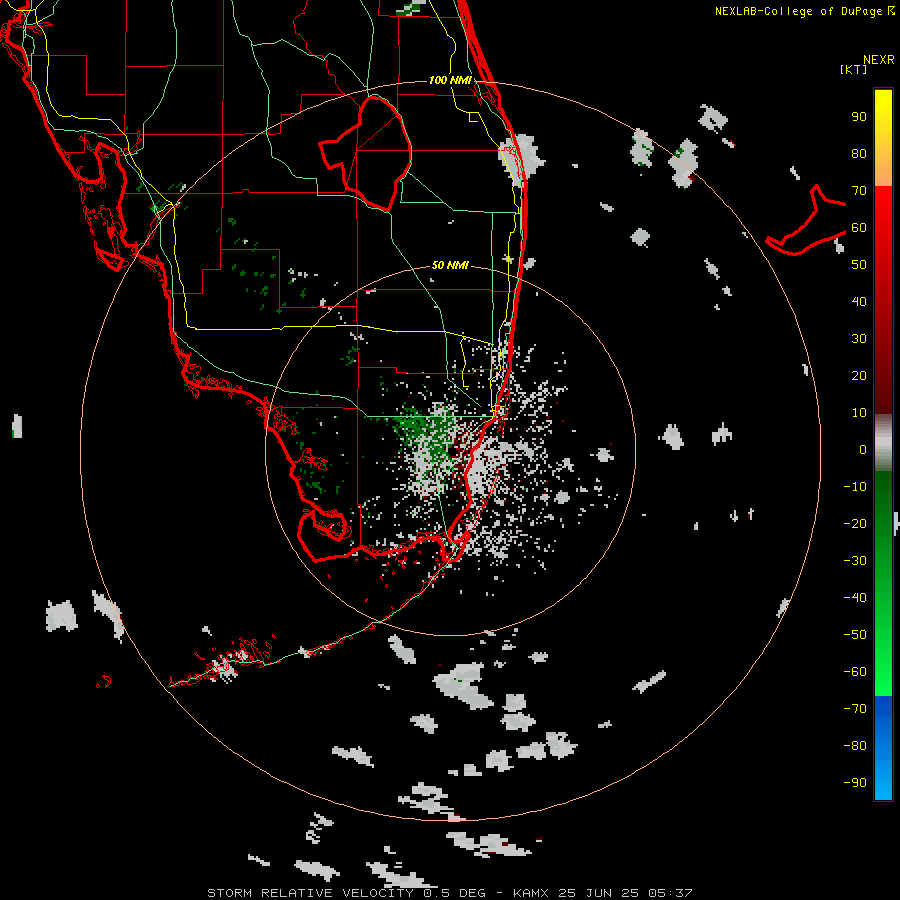Click the 50 NMI range ring label
Viewport: 900px width, 900px height.
[x=450, y=265]
